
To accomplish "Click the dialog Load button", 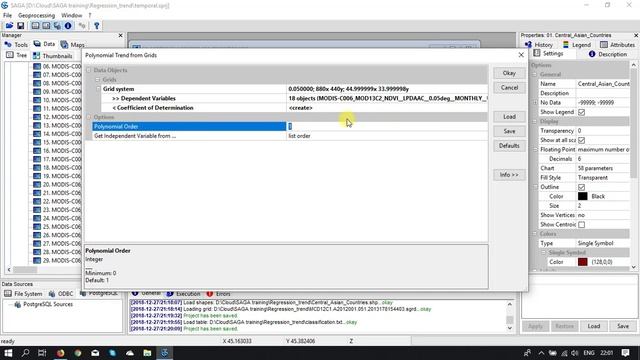I will pyautogui.click(x=509, y=117).
